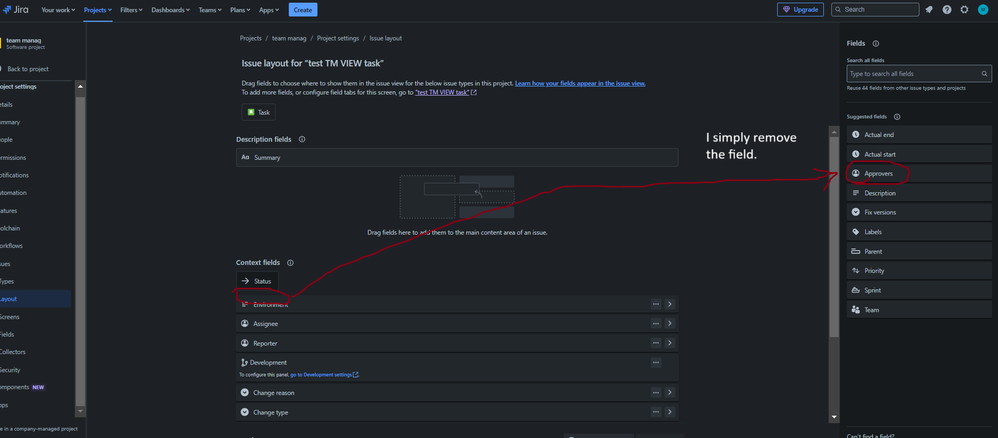Viewport: 998px width, 438px height.
Task: Expand the Assignee field chevron
Action: 669,323
